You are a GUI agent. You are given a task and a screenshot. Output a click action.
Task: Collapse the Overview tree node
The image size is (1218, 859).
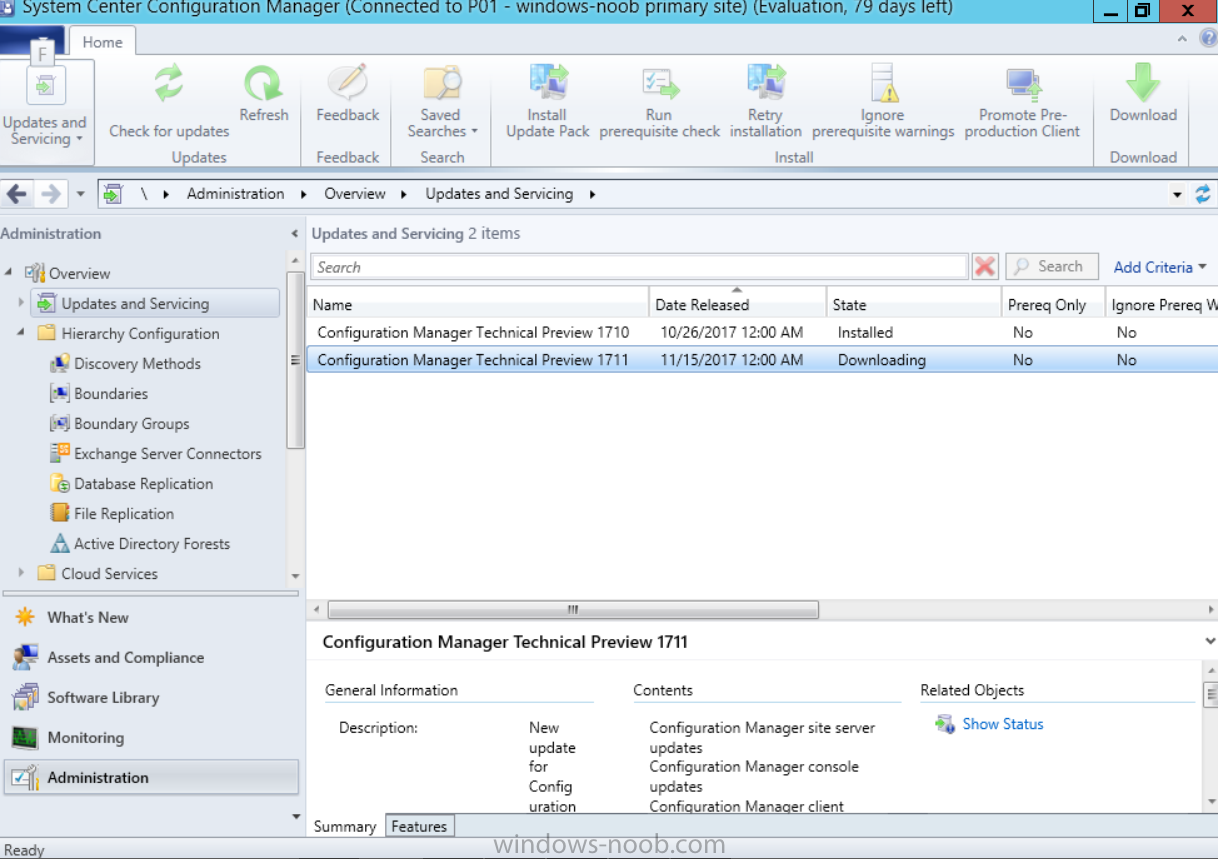tap(9, 273)
